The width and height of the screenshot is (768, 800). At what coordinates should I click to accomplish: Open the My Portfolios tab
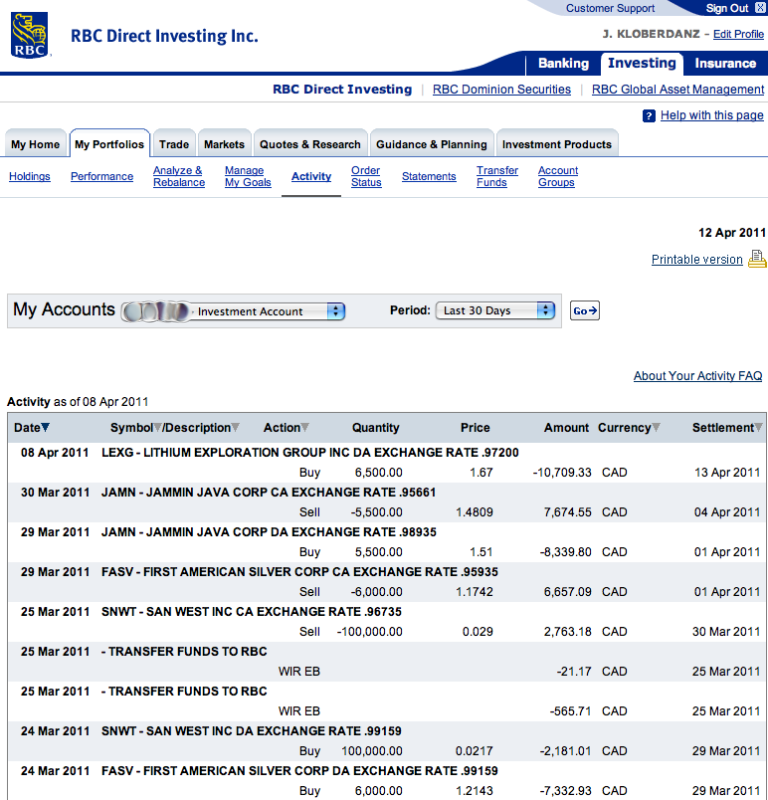(x=109, y=144)
